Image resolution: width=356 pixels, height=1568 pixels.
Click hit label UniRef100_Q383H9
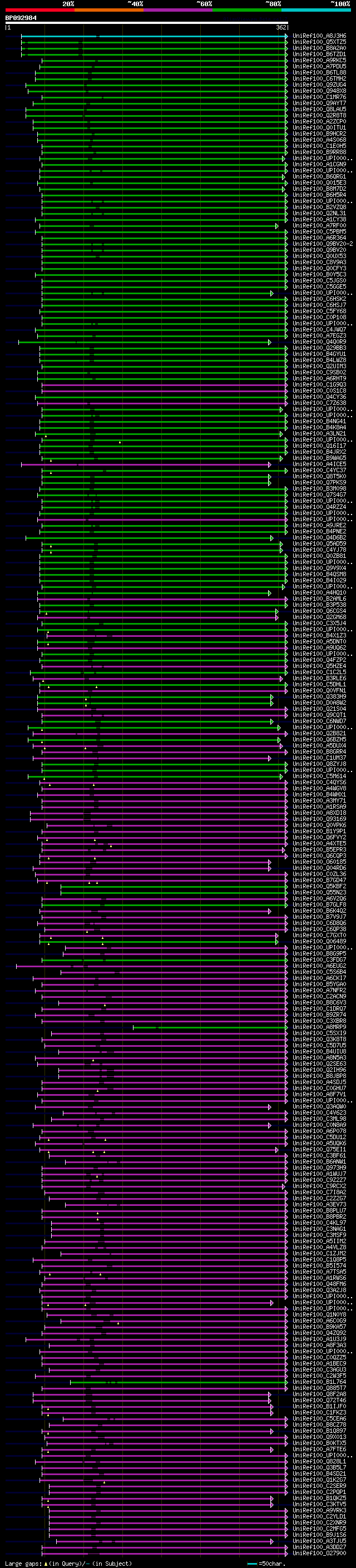coord(319,696)
